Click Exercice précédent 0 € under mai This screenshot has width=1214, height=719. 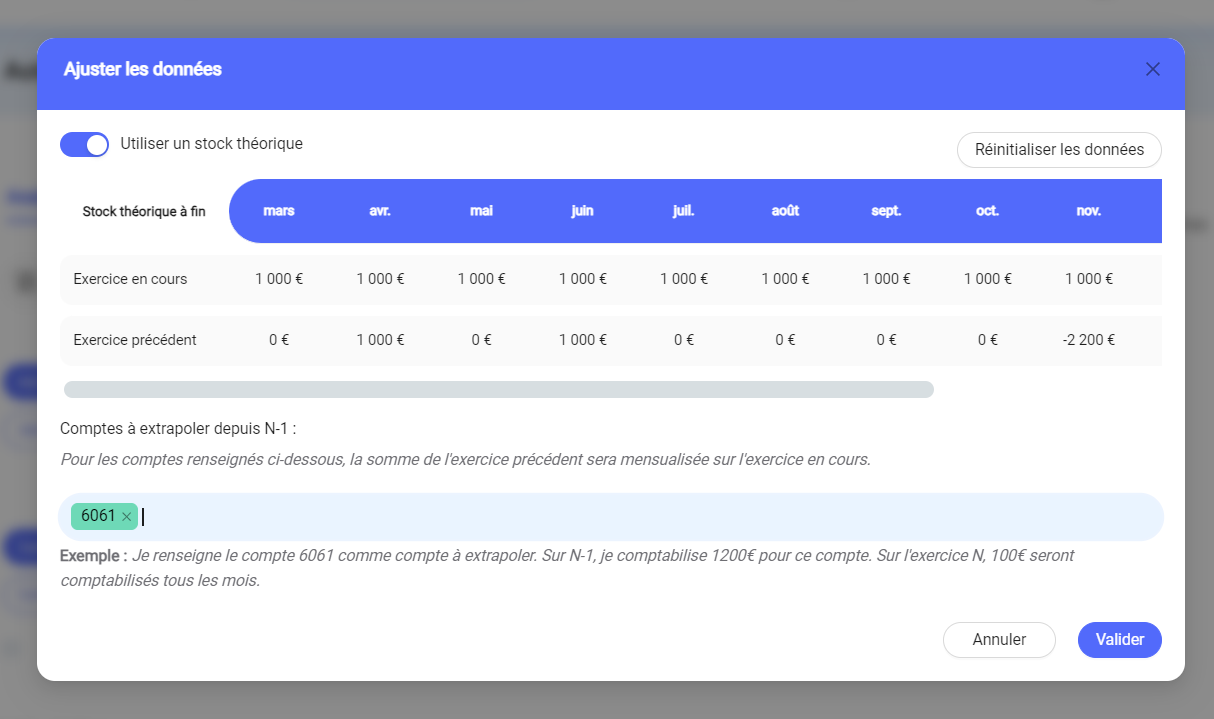pyautogui.click(x=481, y=340)
